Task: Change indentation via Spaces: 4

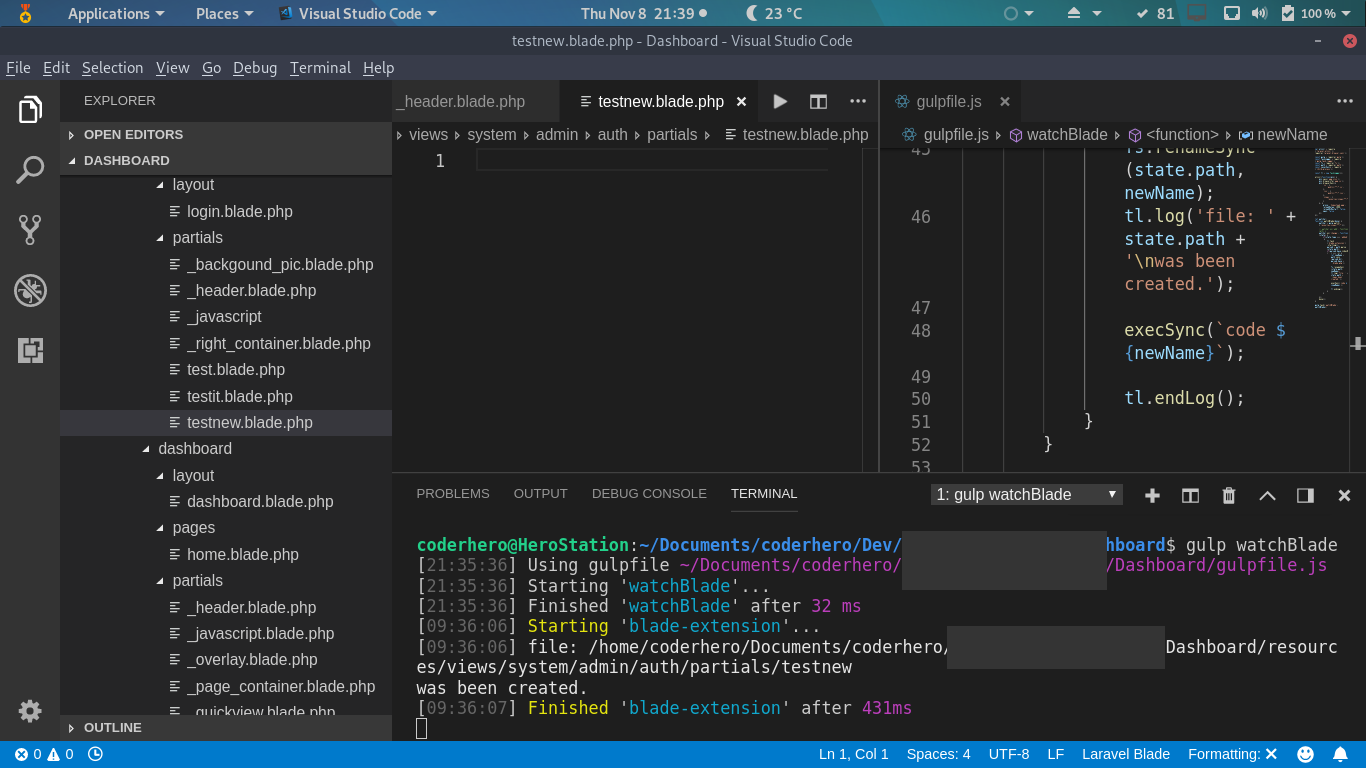Action: (938, 754)
